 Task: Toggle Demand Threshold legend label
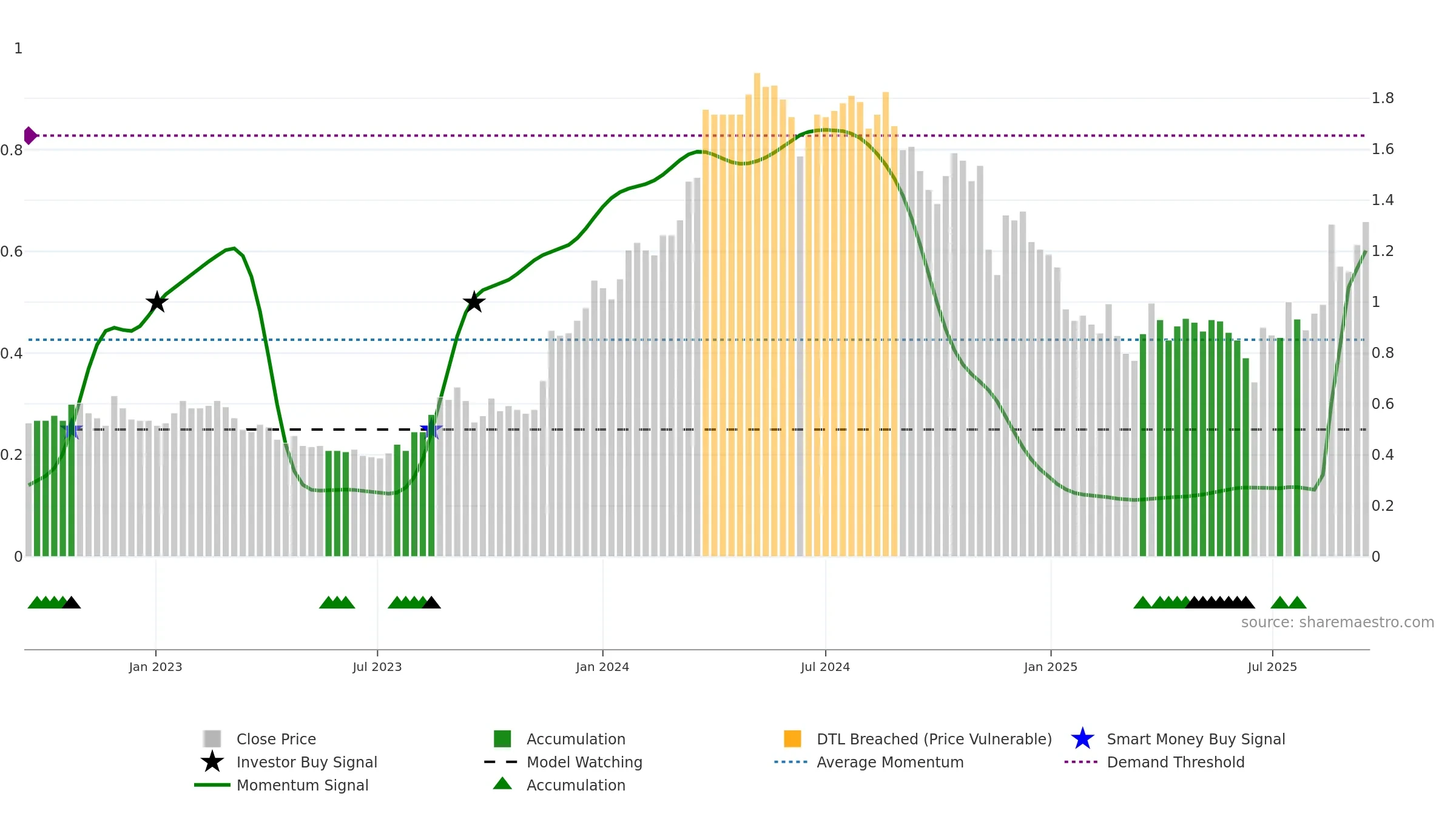pos(1176,762)
